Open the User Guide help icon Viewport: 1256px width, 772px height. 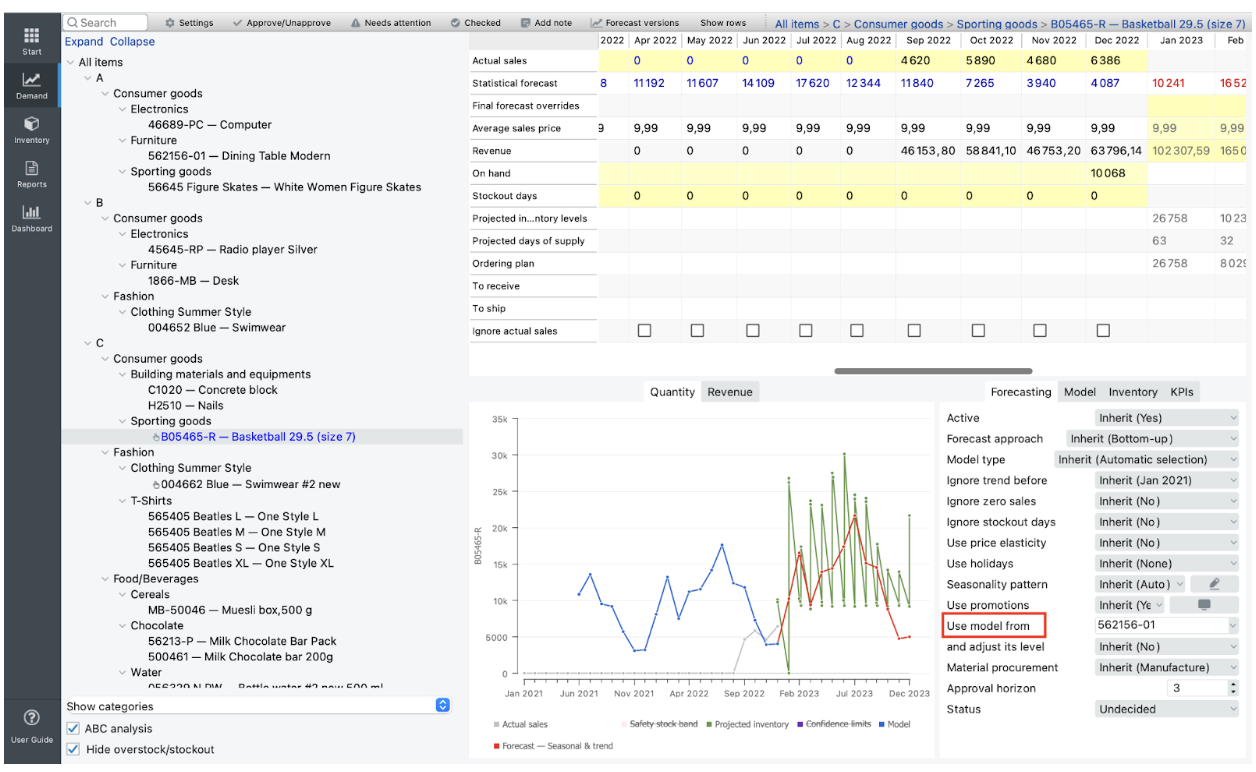(x=31, y=718)
